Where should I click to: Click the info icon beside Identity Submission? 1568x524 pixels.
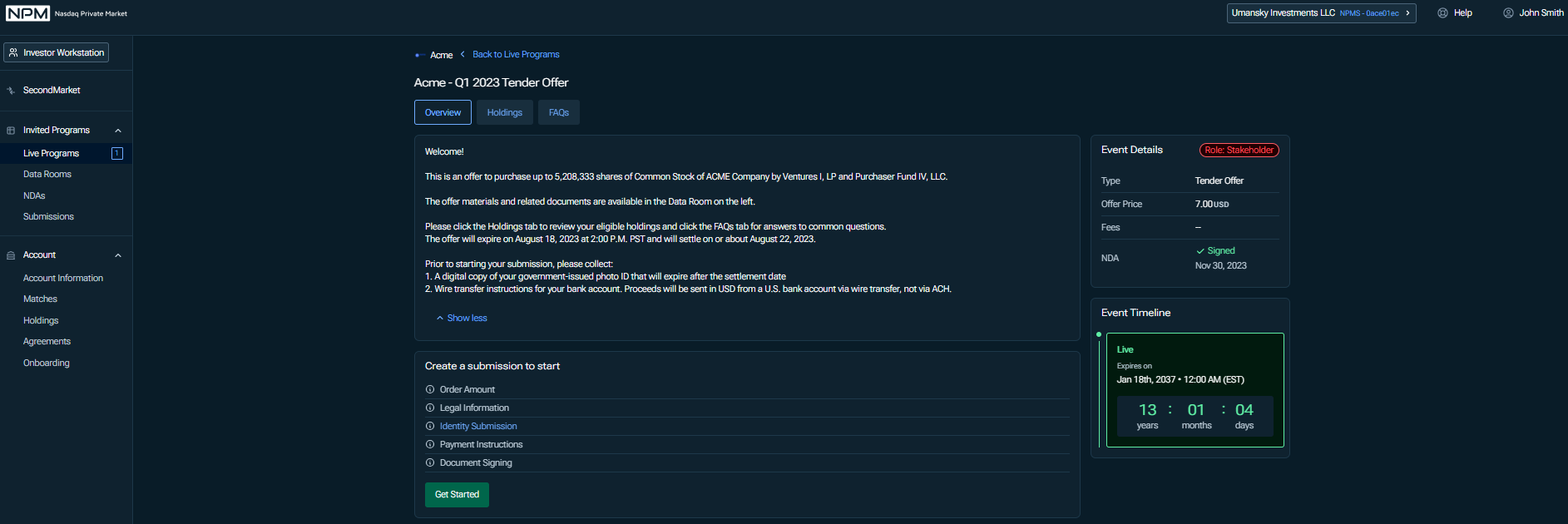coord(430,426)
